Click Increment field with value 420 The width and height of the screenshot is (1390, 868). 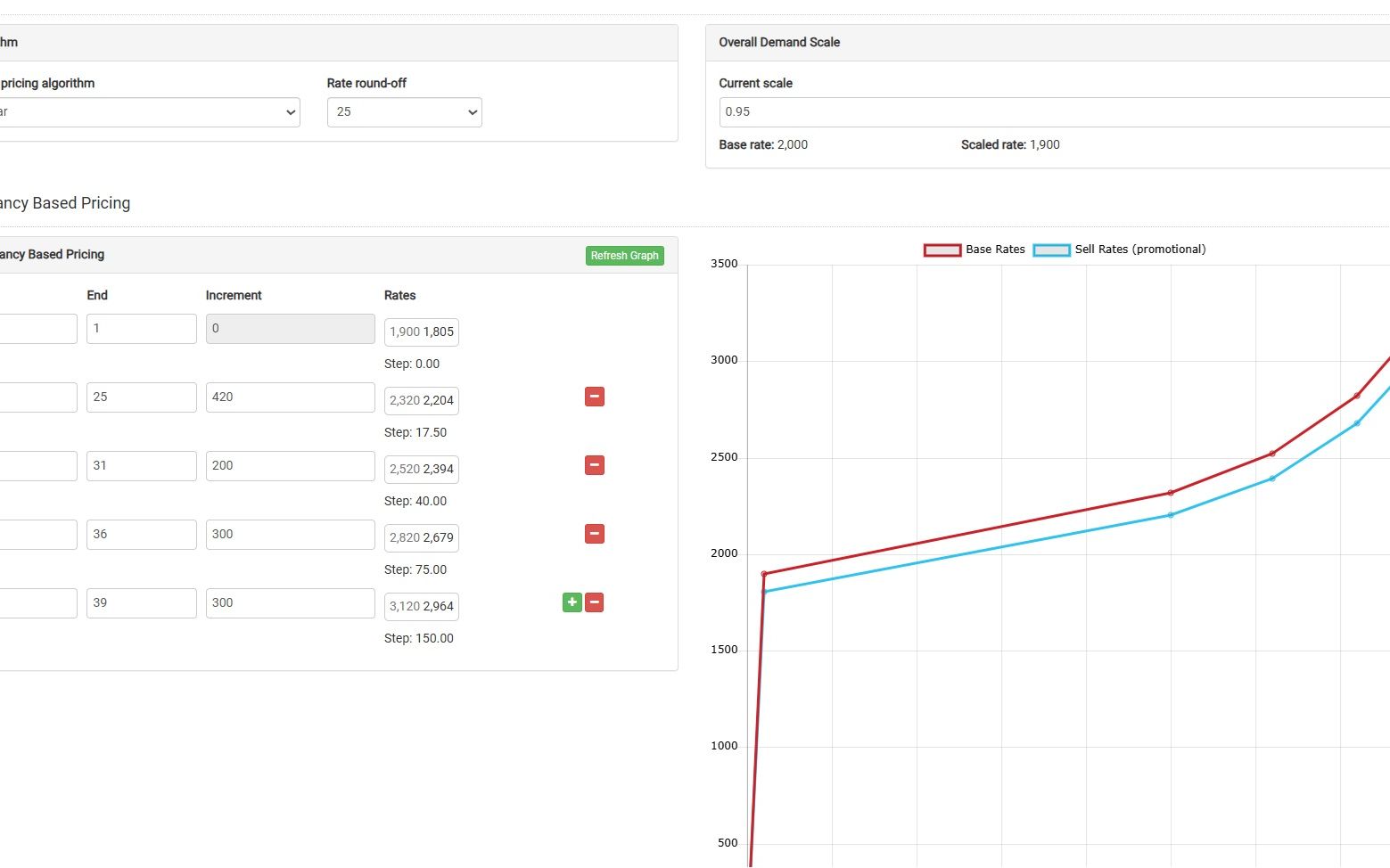(x=290, y=397)
